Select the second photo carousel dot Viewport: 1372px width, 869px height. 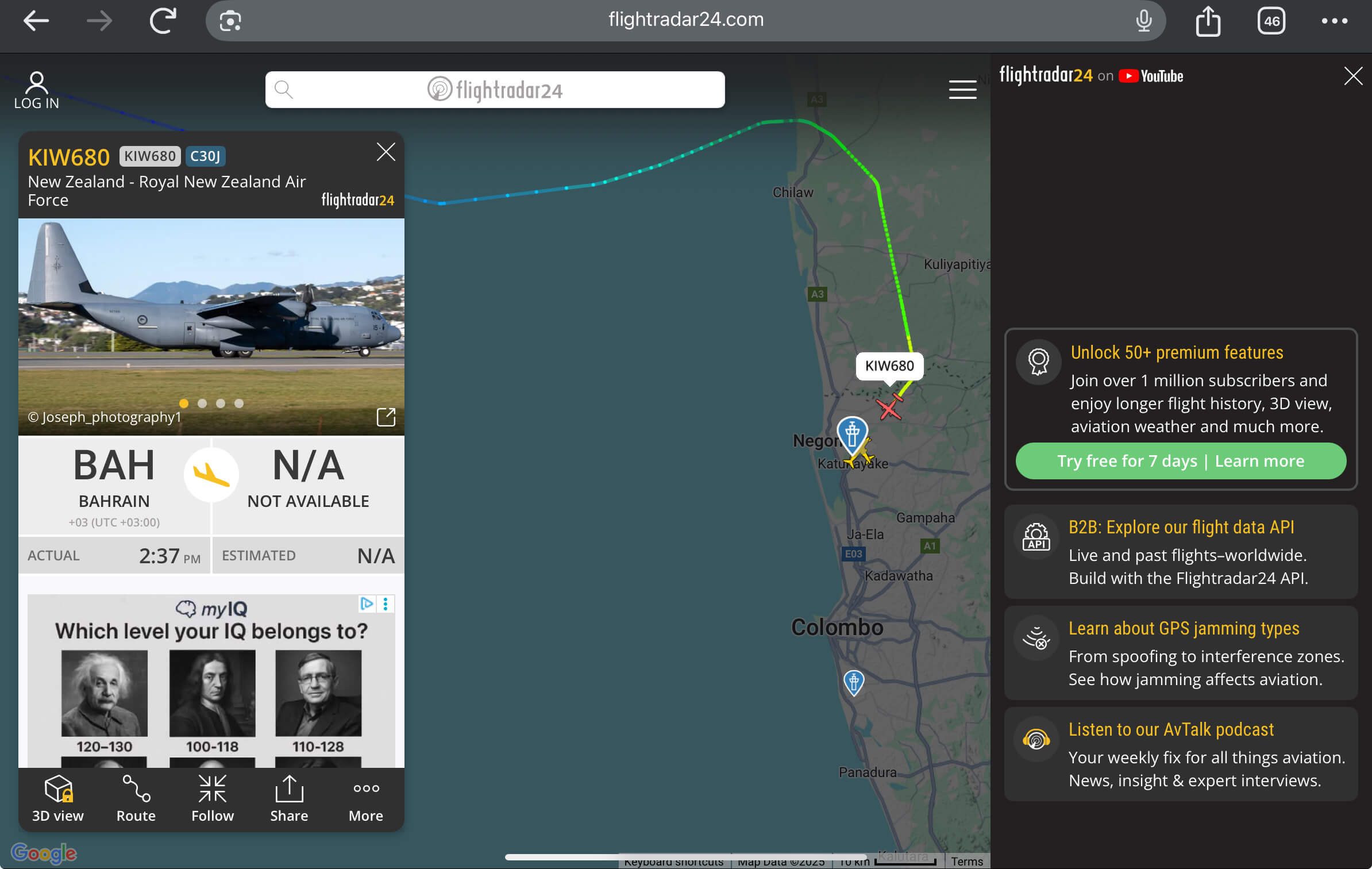click(202, 403)
